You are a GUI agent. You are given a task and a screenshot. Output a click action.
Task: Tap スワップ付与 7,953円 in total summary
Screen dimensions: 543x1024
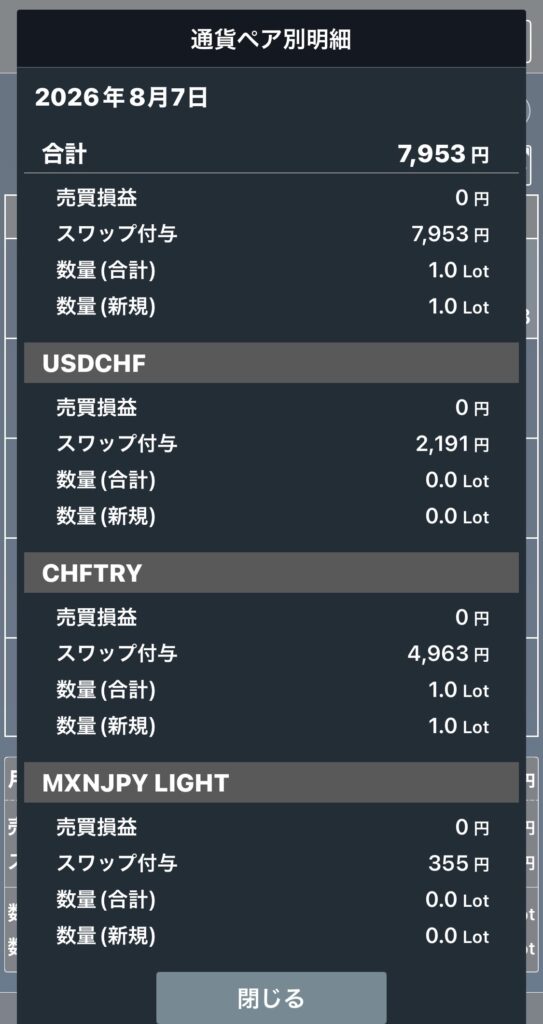pos(271,234)
